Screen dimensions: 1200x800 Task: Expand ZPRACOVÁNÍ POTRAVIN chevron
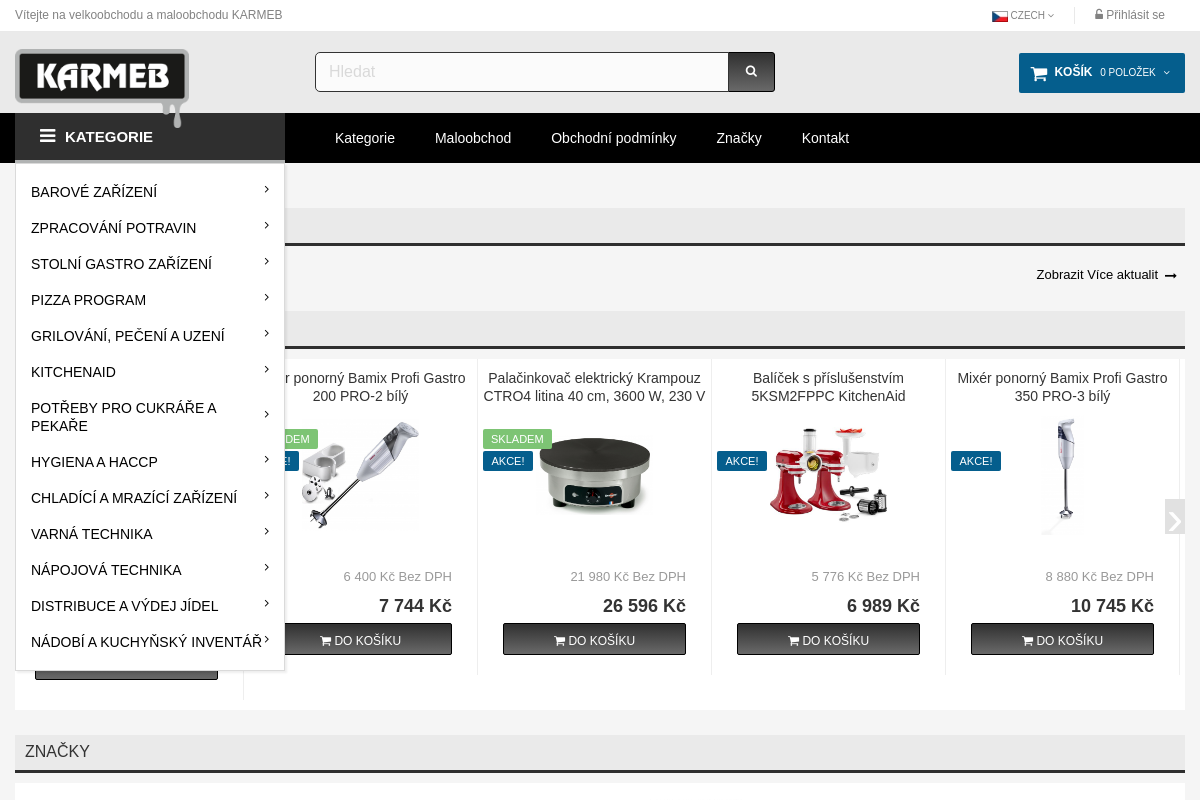click(267, 225)
